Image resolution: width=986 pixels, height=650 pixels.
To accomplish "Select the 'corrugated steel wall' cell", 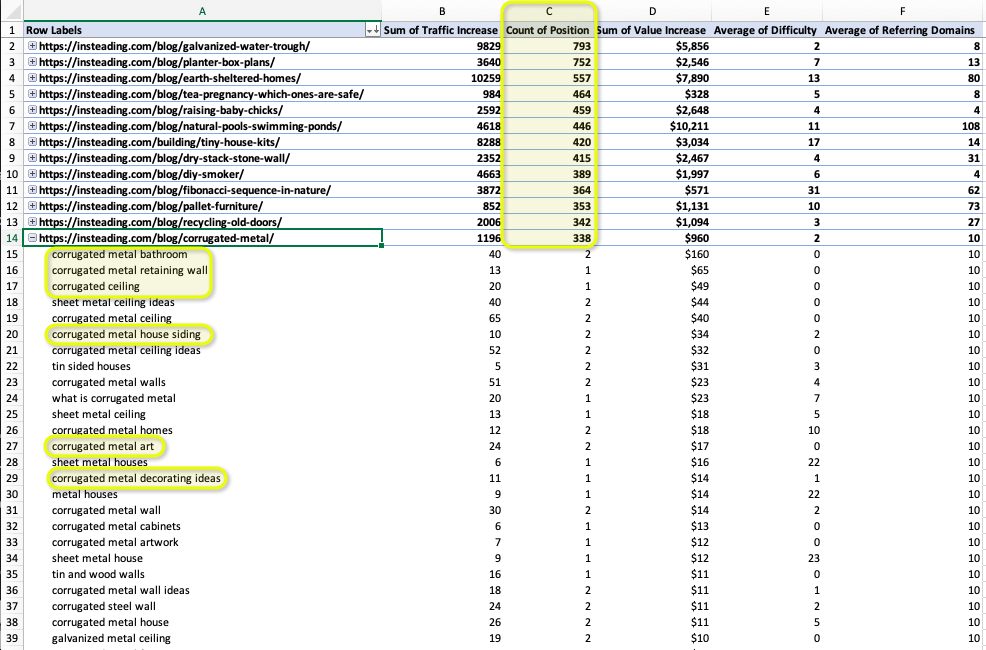I will coord(202,606).
